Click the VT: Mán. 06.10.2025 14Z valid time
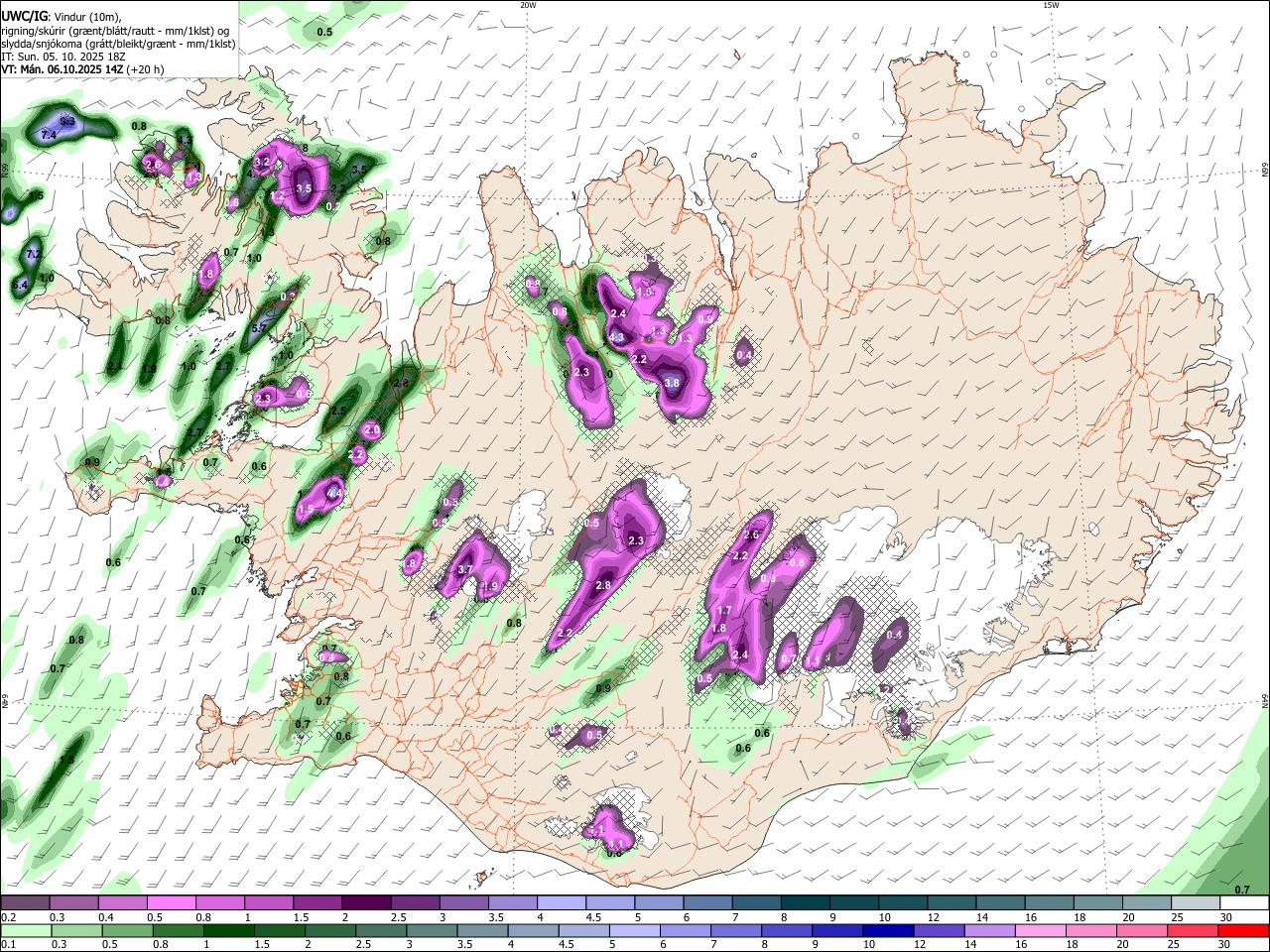1270x952 pixels. tap(82, 69)
